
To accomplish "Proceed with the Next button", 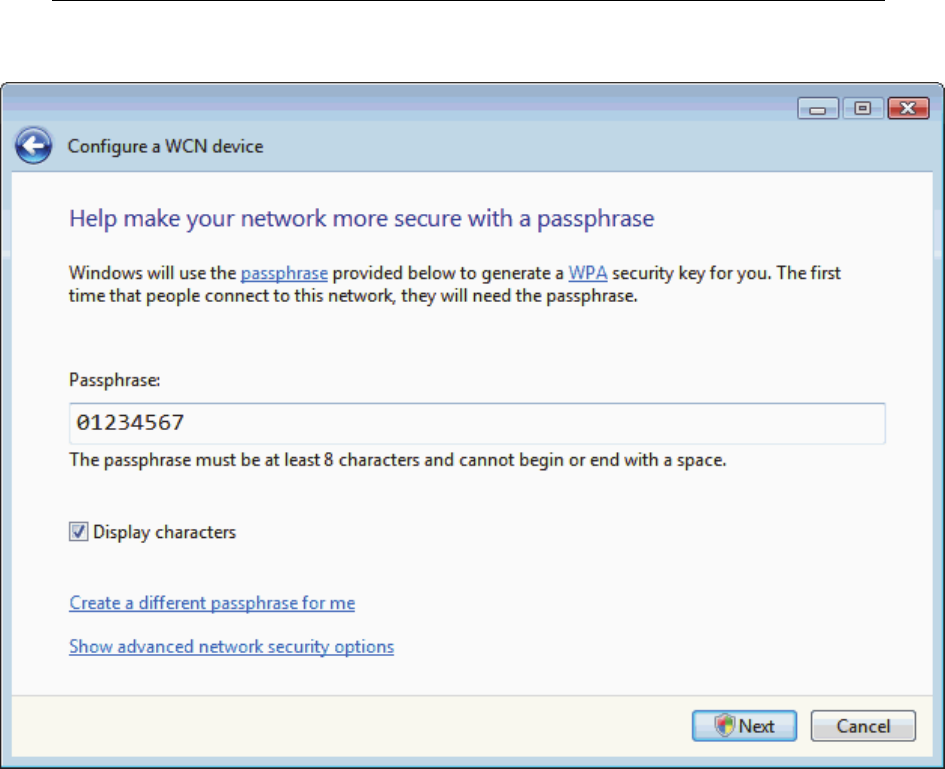I will click(745, 726).
